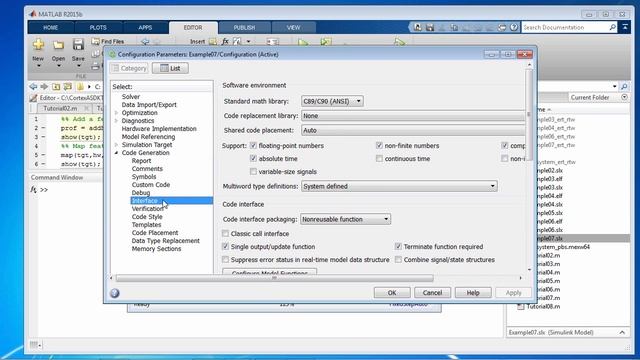
Task: Click the Configure Model Functions button
Action: point(269,272)
